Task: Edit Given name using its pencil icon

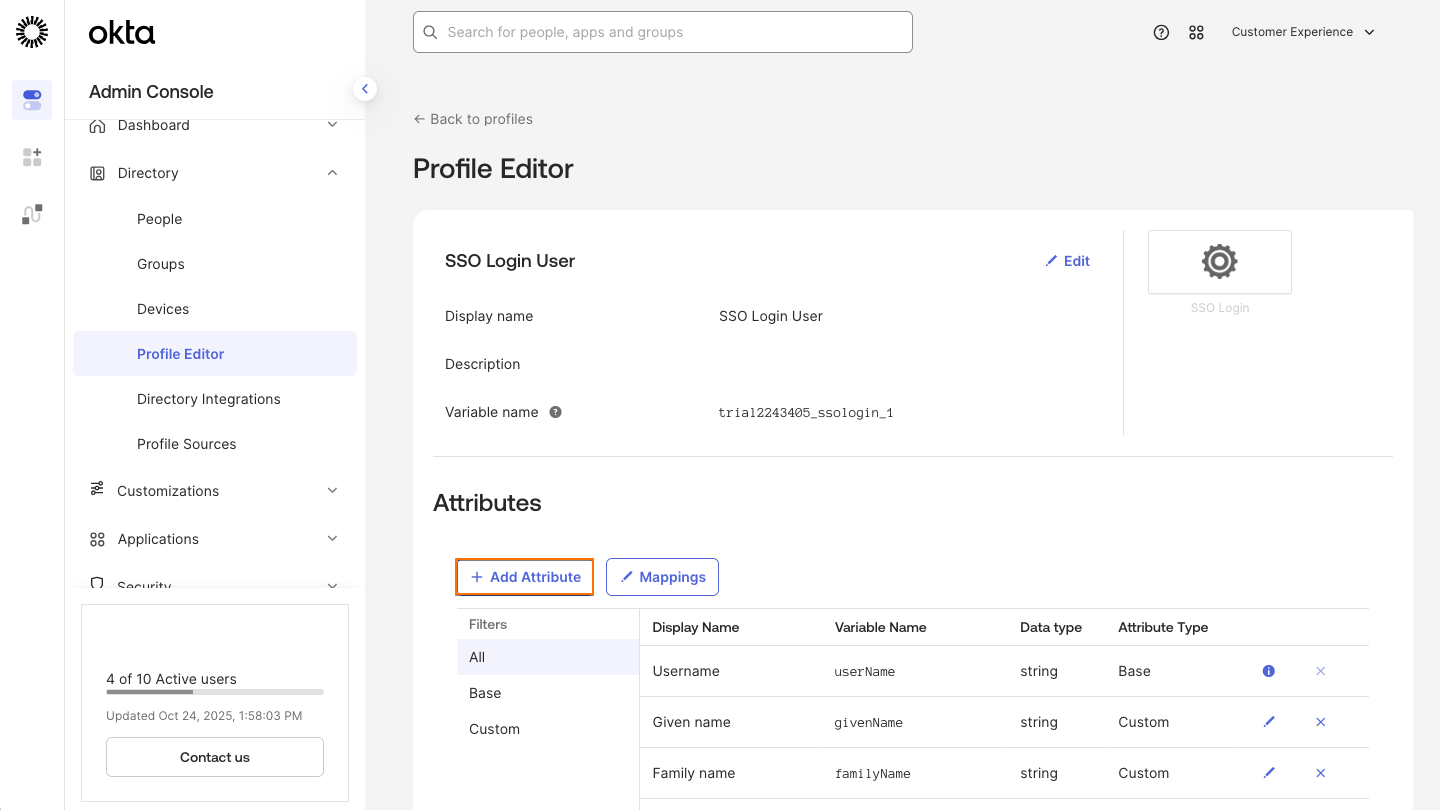Action: [x=1268, y=721]
